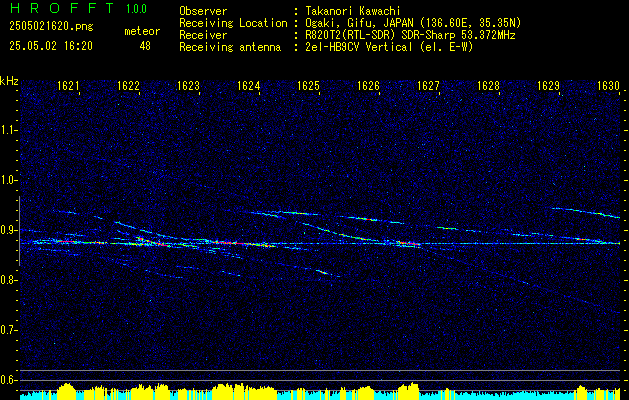Click frequency axis label 0.9

8,230
